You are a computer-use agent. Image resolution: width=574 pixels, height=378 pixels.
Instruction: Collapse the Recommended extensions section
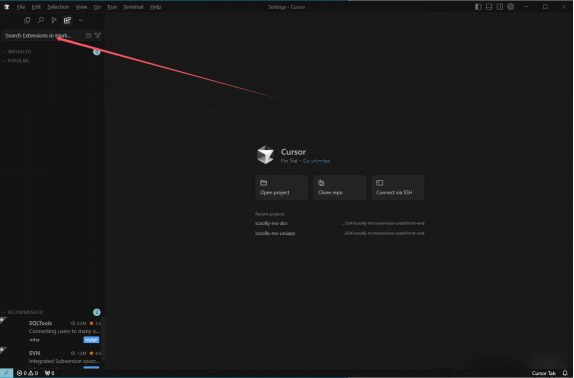(3, 312)
